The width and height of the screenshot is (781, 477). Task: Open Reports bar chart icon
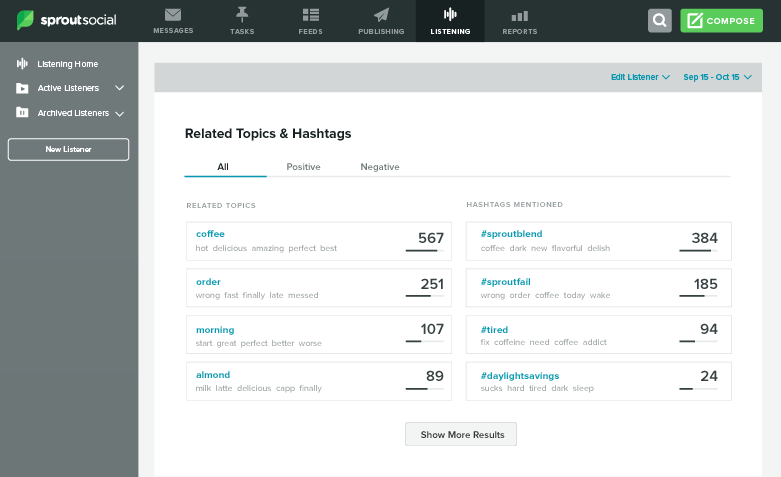point(520,16)
